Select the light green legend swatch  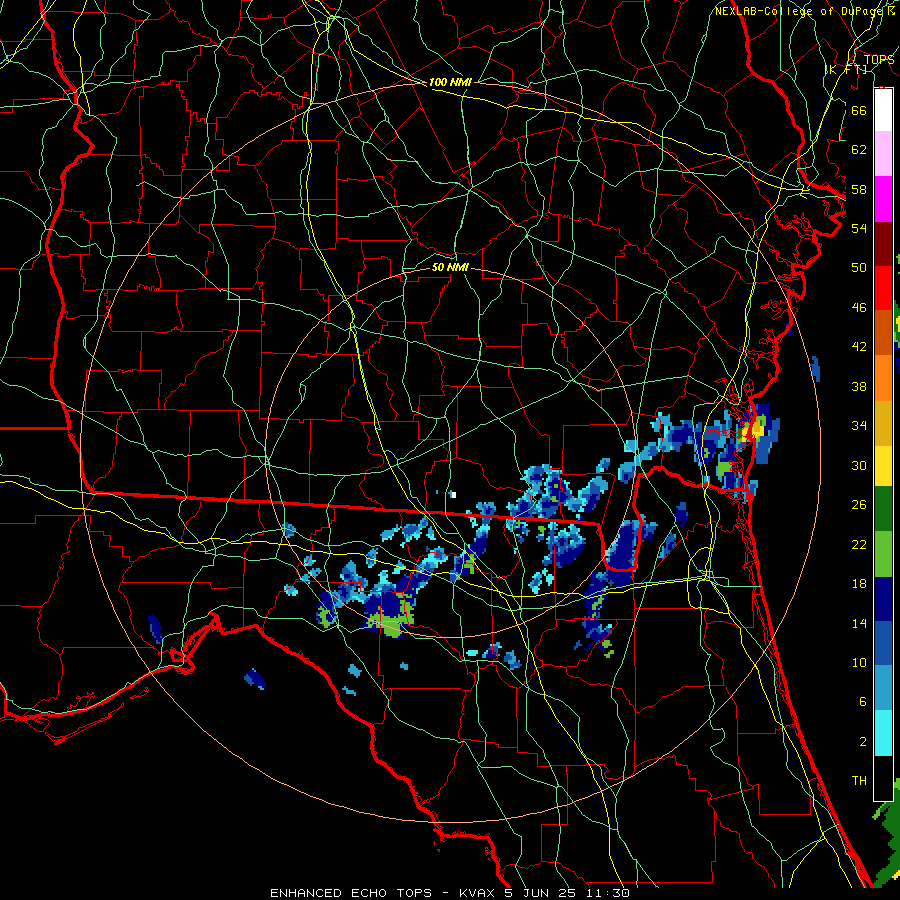point(883,554)
